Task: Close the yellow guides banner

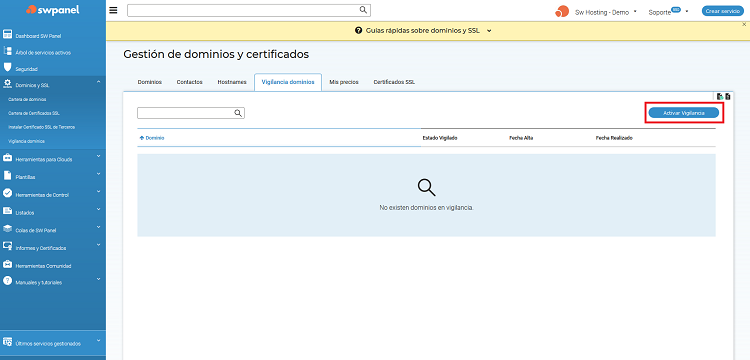Action: pyautogui.click(x=744, y=24)
